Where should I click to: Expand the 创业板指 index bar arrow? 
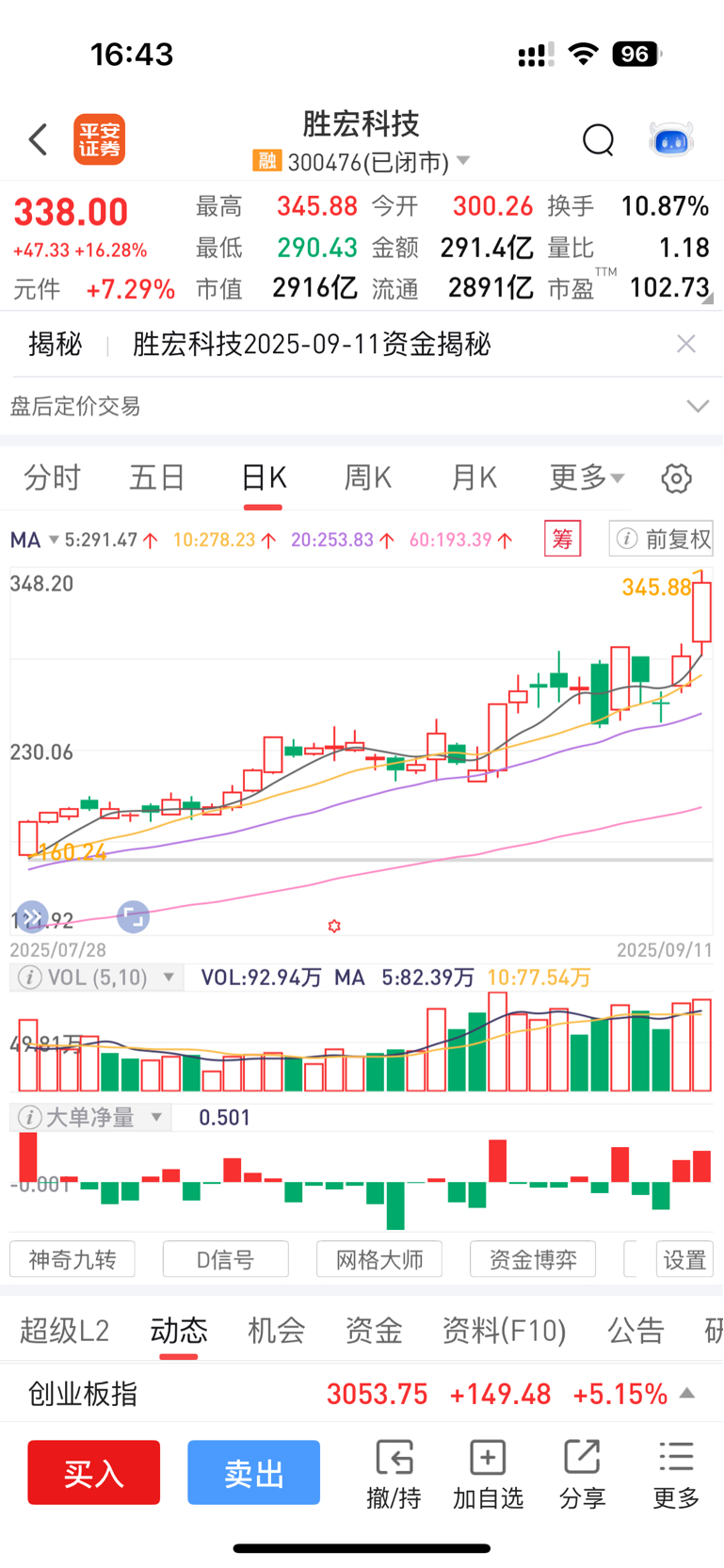point(687,1393)
